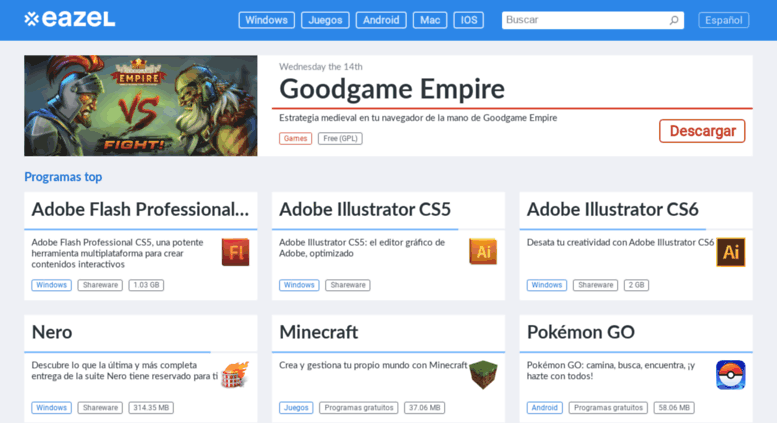The image size is (777, 423).
Task: Open the eazel logo homepage link
Action: pos(69,19)
